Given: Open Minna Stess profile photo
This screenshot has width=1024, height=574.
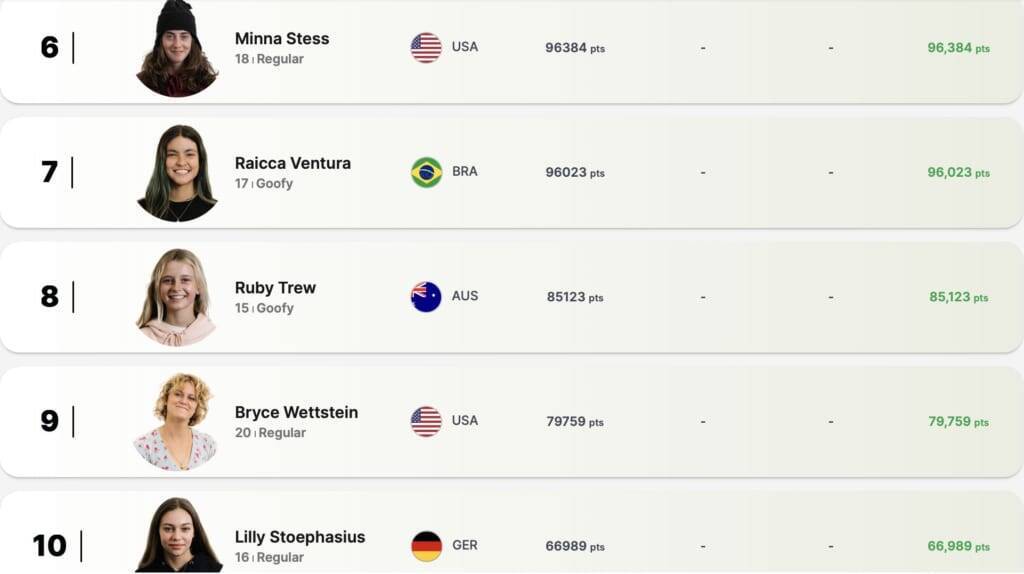Looking at the screenshot, I should pyautogui.click(x=177, y=50).
